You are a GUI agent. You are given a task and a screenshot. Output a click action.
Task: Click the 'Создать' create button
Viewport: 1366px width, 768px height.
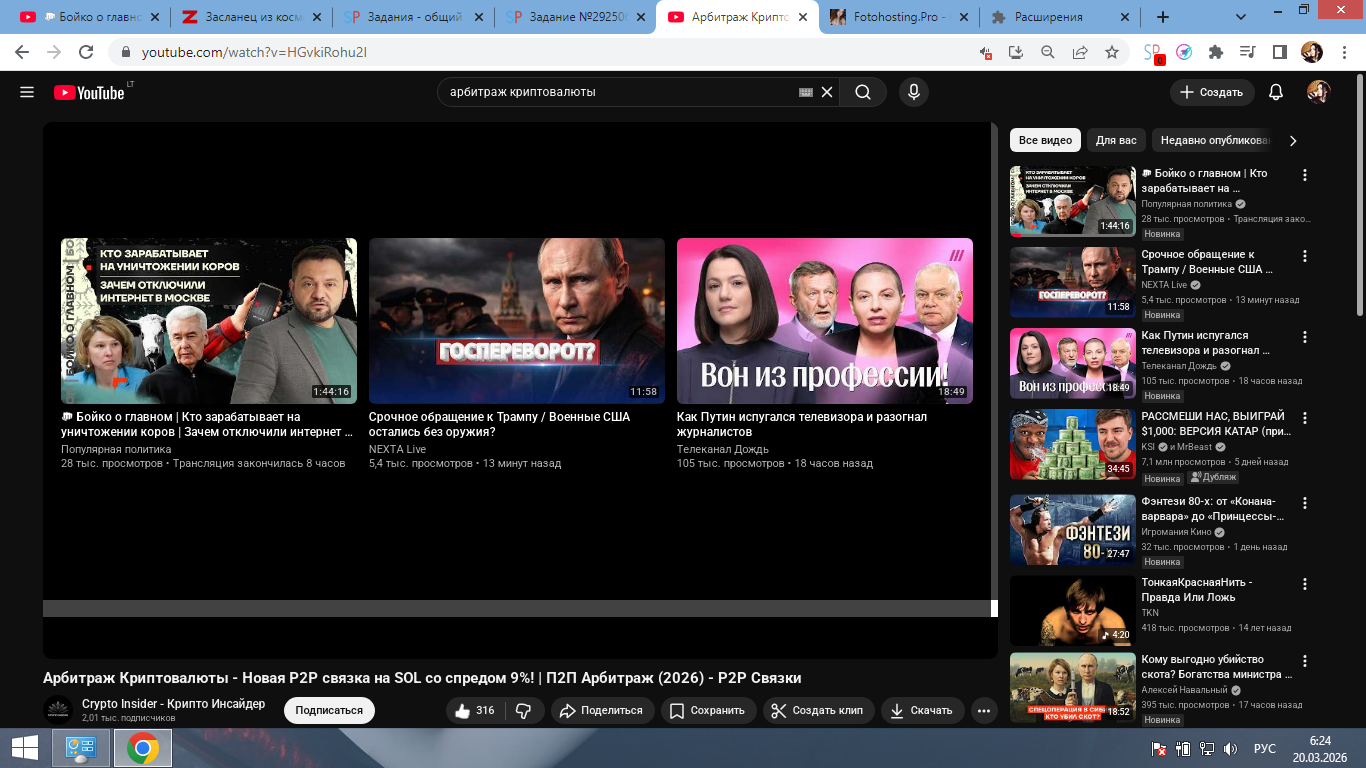pos(1211,92)
